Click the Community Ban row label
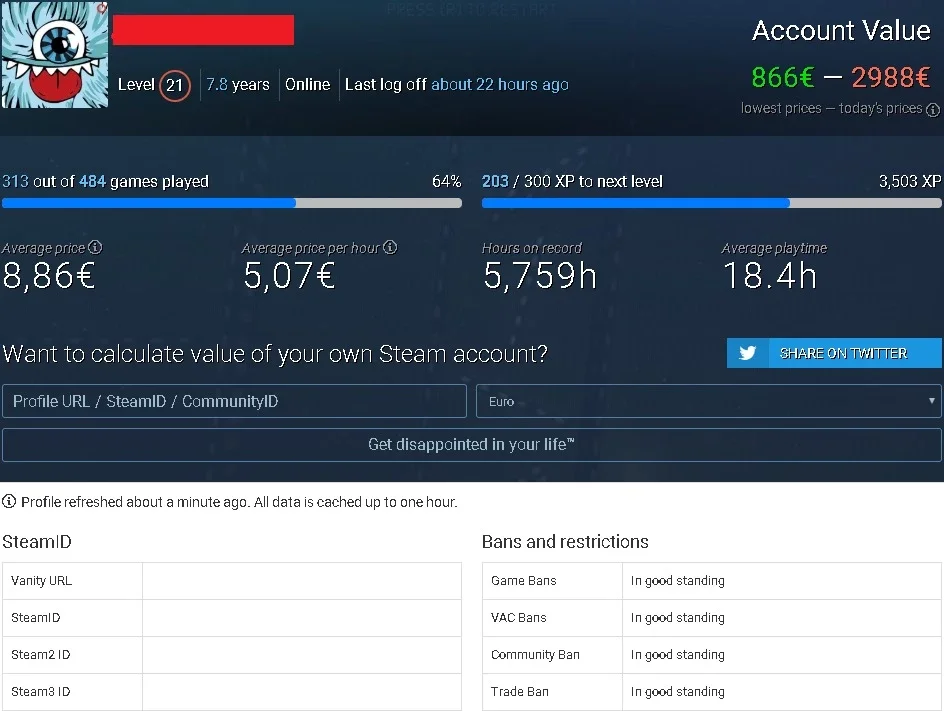Screen dimensions: 944x711 [535, 654]
